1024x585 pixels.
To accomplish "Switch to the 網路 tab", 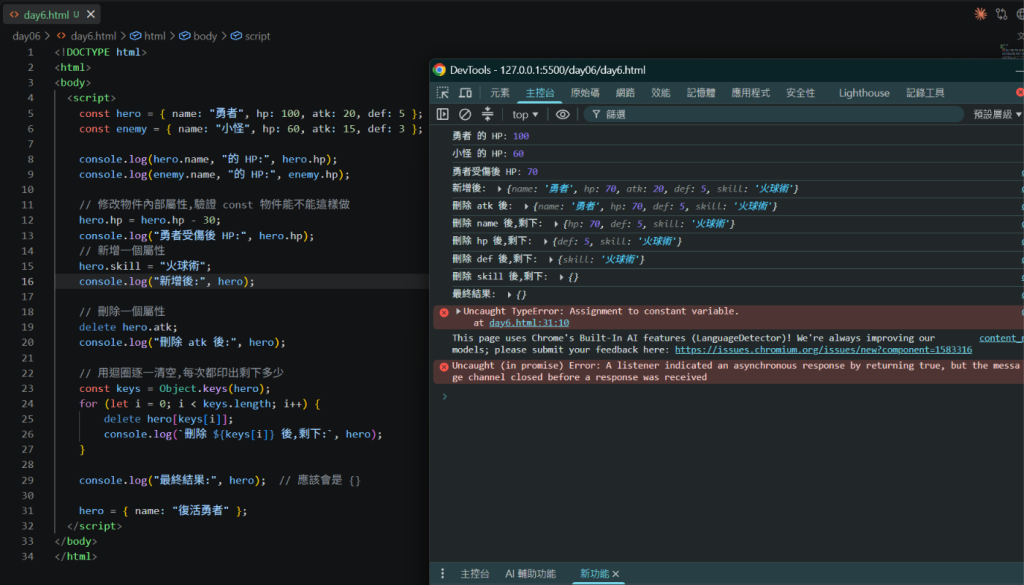I will pos(625,93).
